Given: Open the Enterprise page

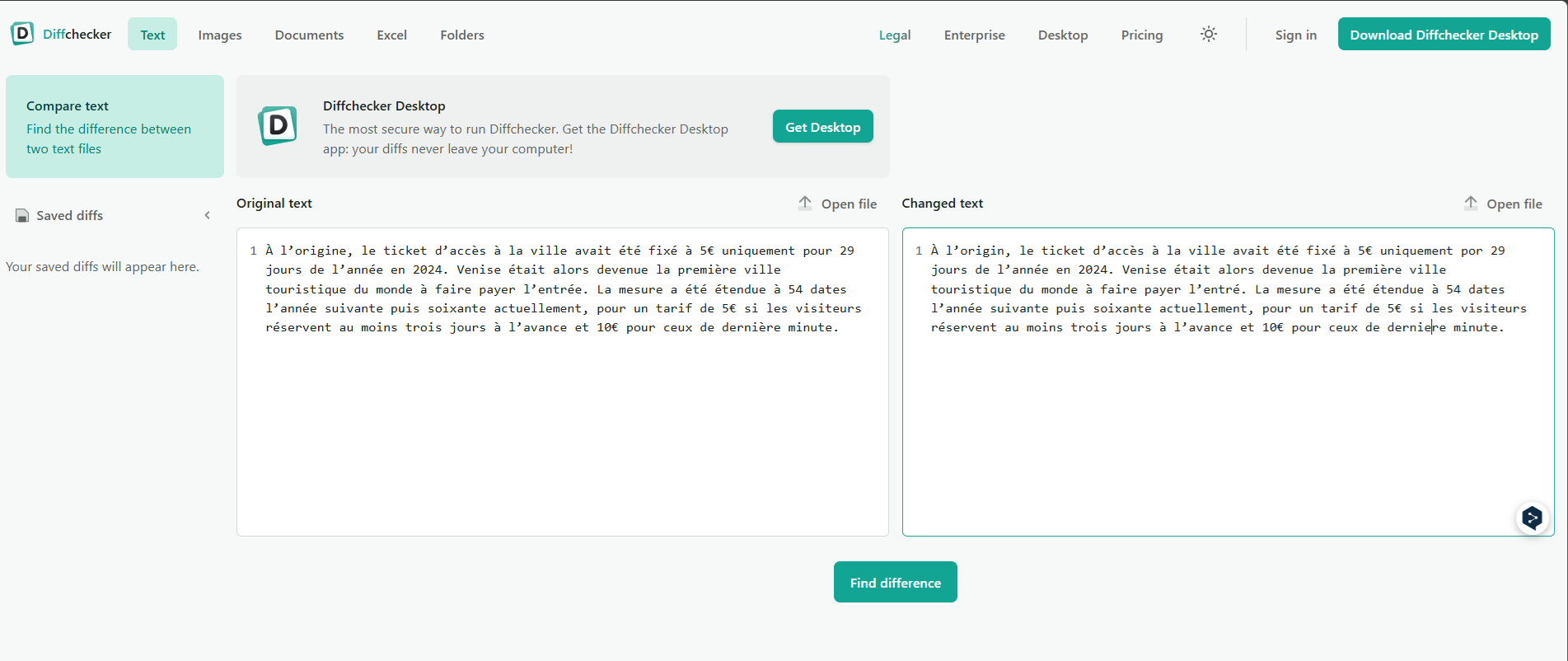Looking at the screenshot, I should (975, 35).
